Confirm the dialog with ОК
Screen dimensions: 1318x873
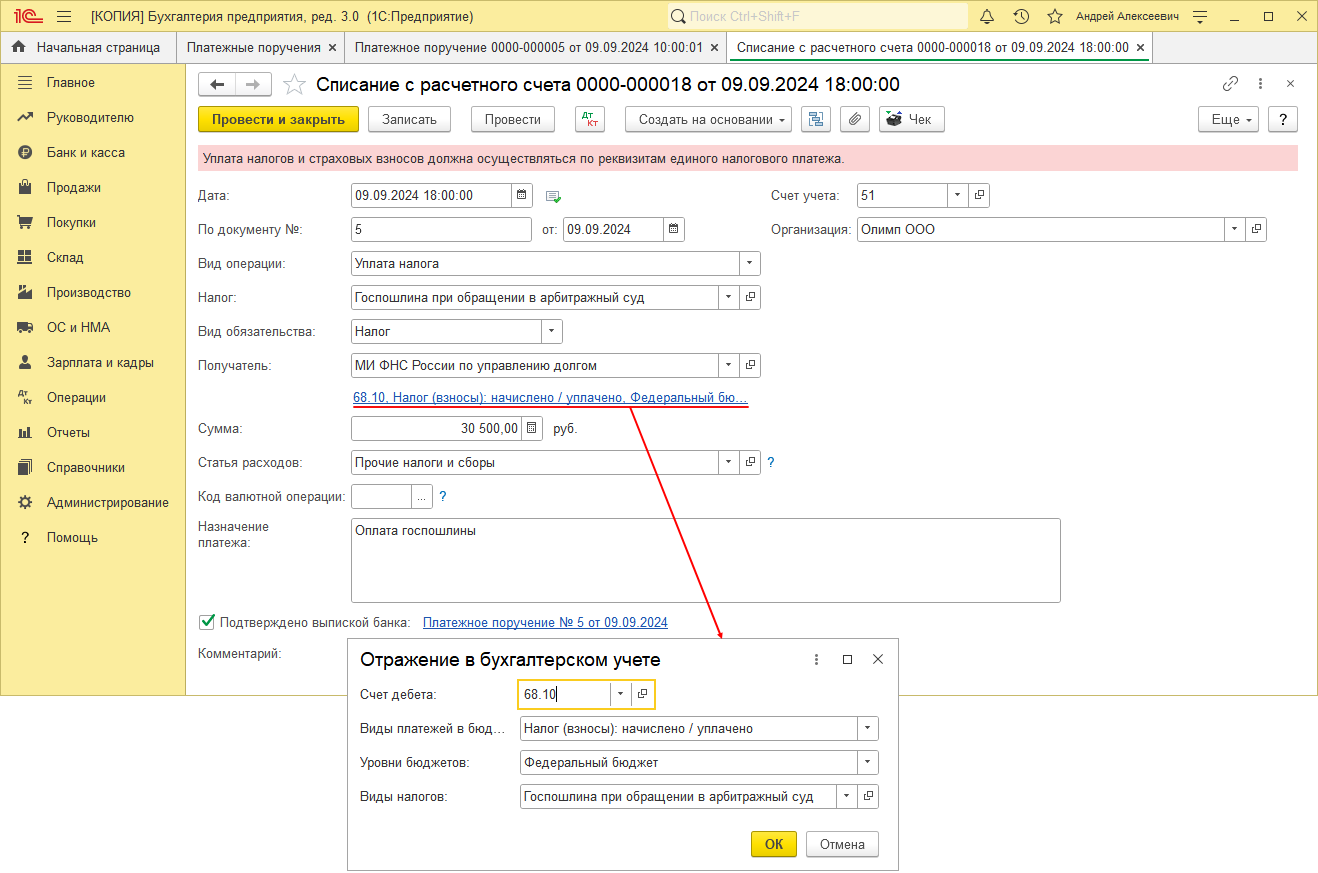coord(774,844)
